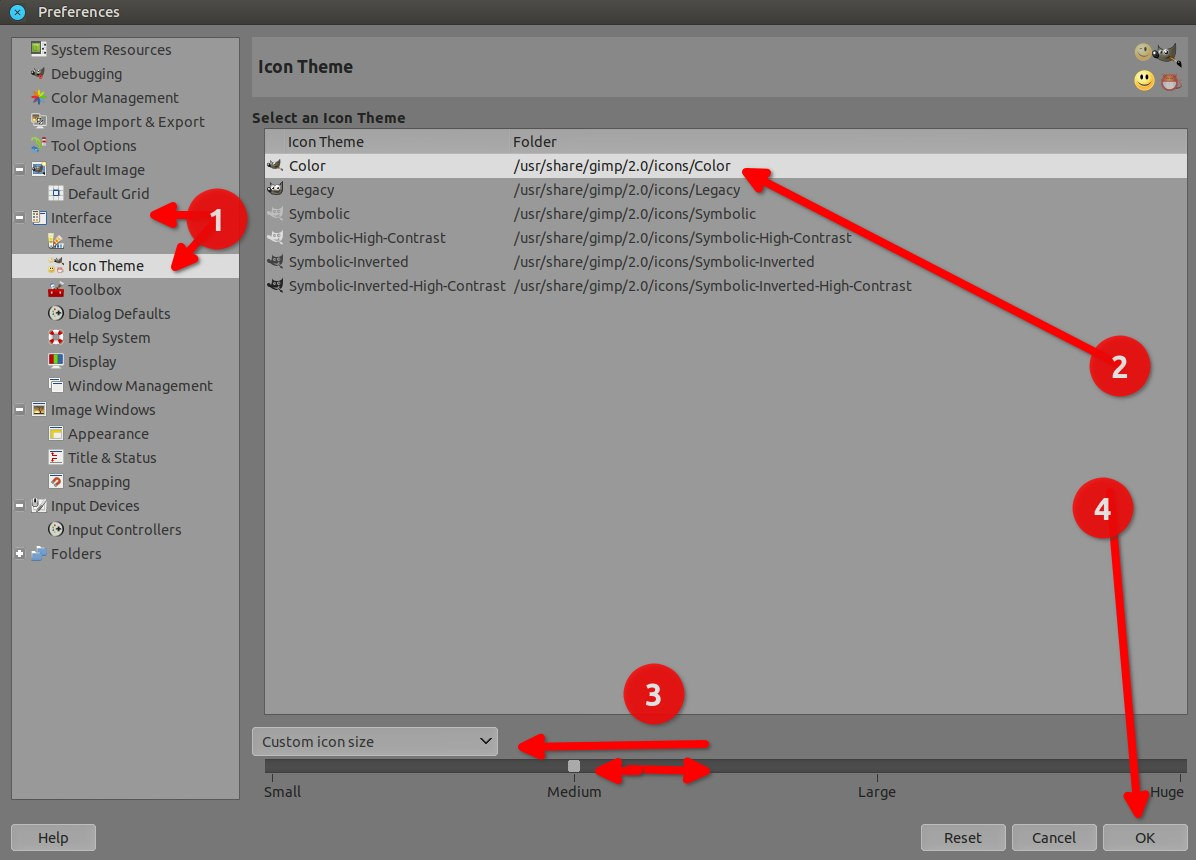Click the System Resources icon in sidebar
This screenshot has width=1196, height=860.
coord(38,49)
